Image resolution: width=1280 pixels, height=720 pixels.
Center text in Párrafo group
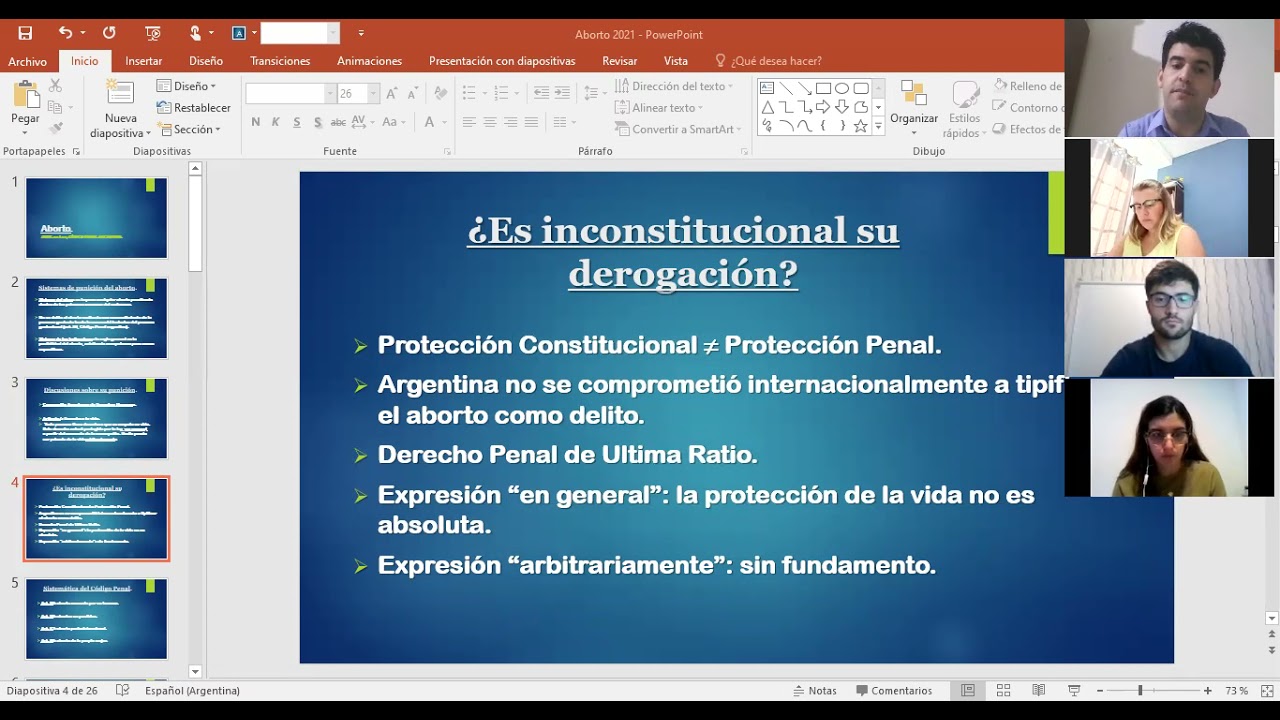(490, 122)
